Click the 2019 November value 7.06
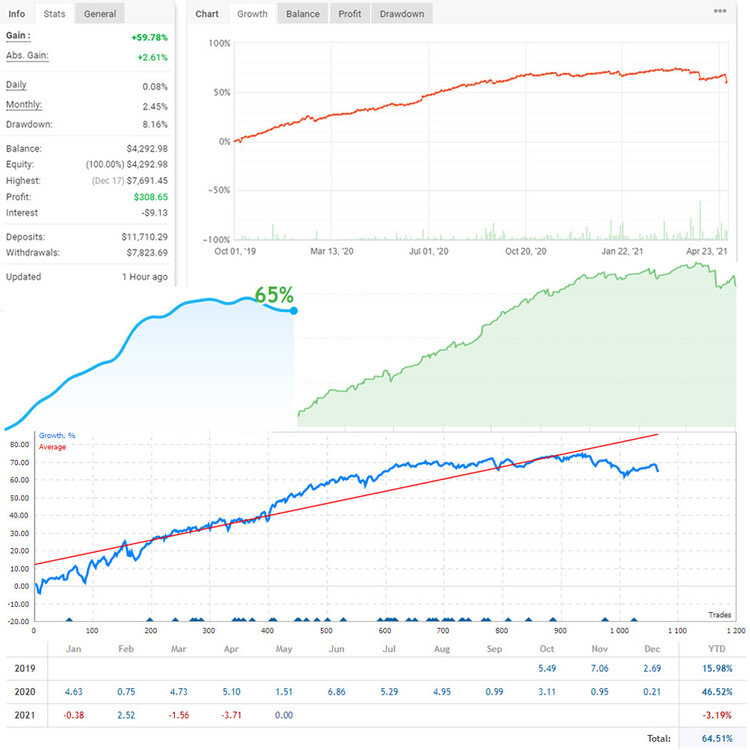Image resolution: width=750 pixels, height=750 pixels. pyautogui.click(x=599, y=668)
